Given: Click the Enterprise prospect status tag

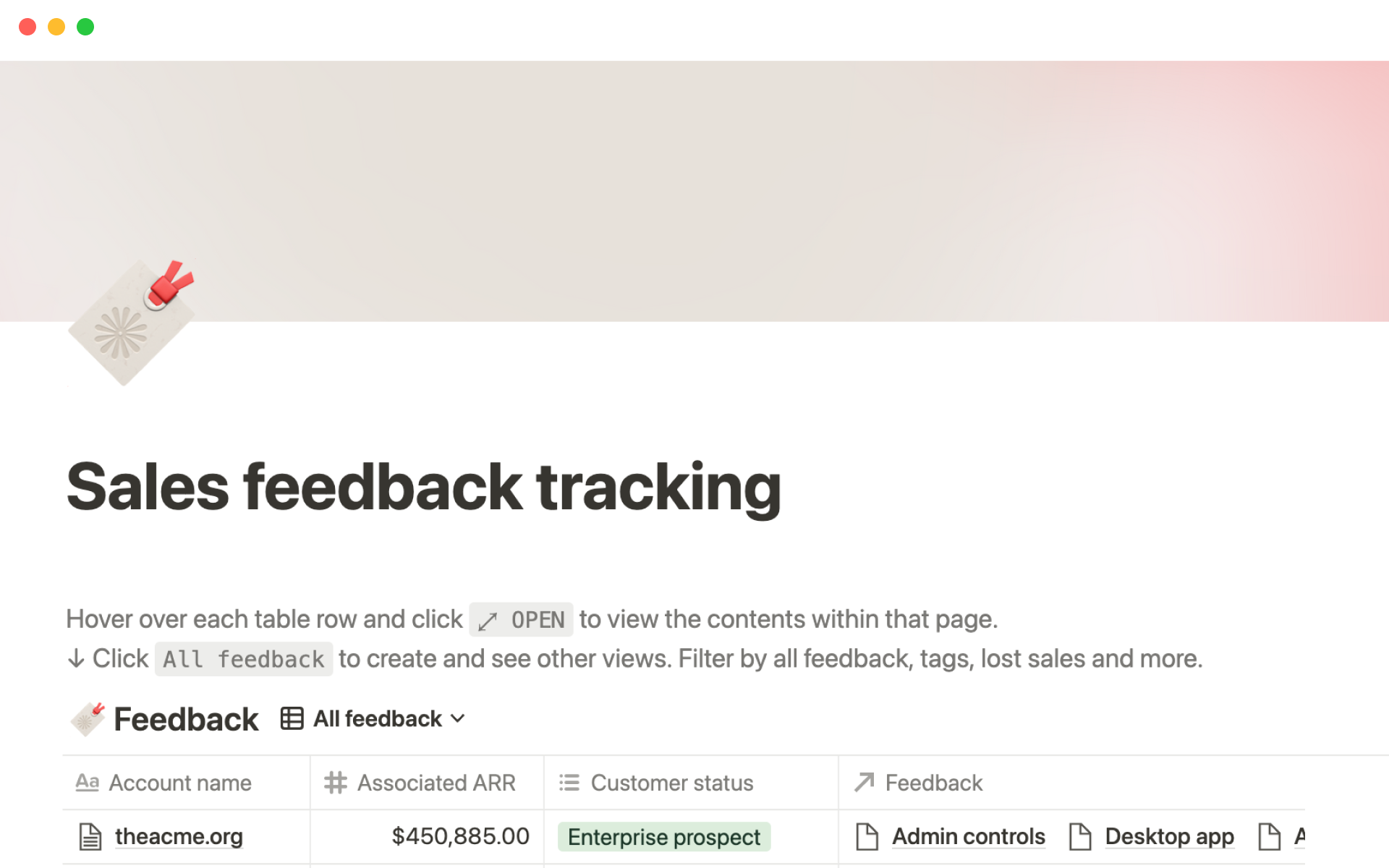Looking at the screenshot, I should 663,837.
